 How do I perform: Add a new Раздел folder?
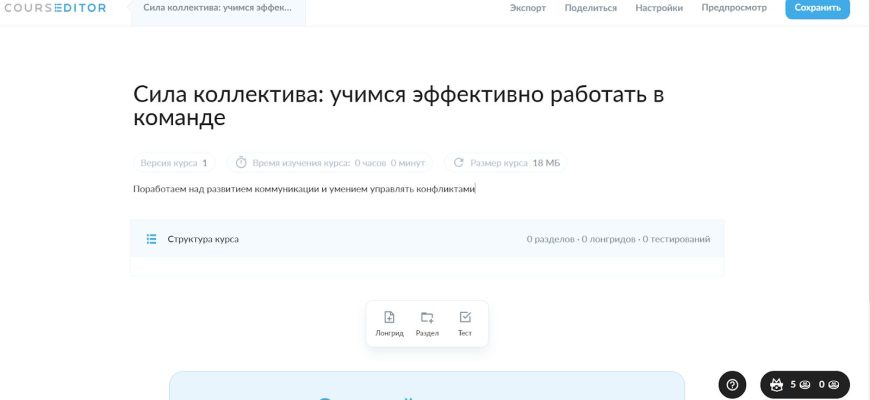tap(427, 323)
